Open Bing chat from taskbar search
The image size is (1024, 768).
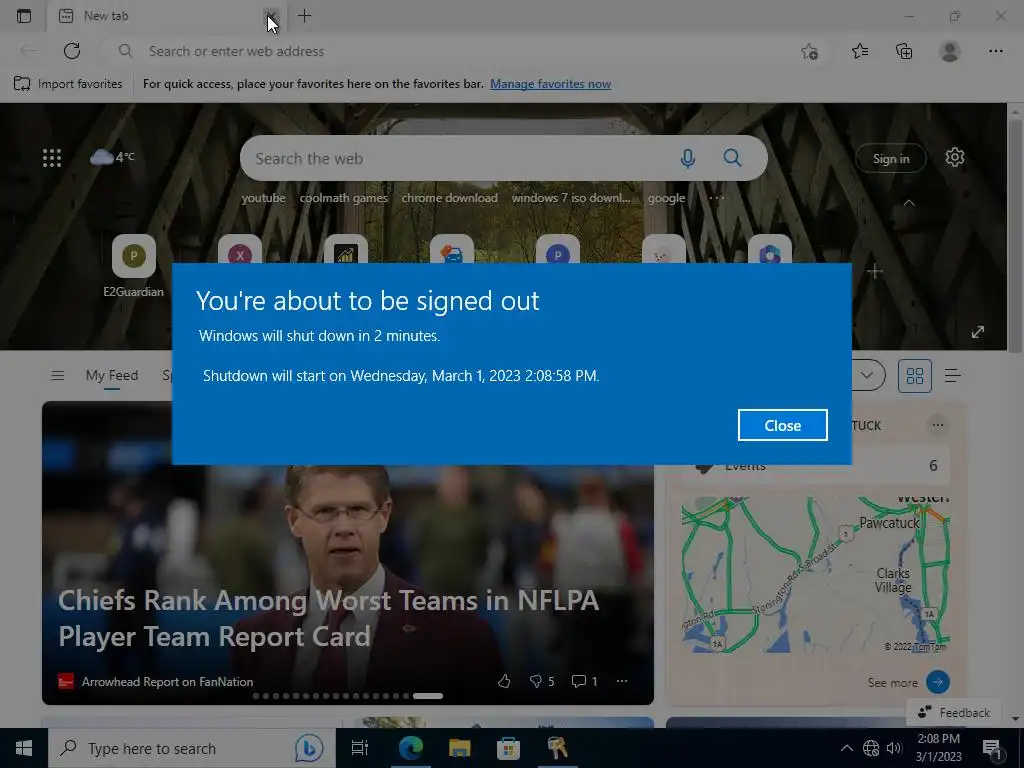coord(309,748)
